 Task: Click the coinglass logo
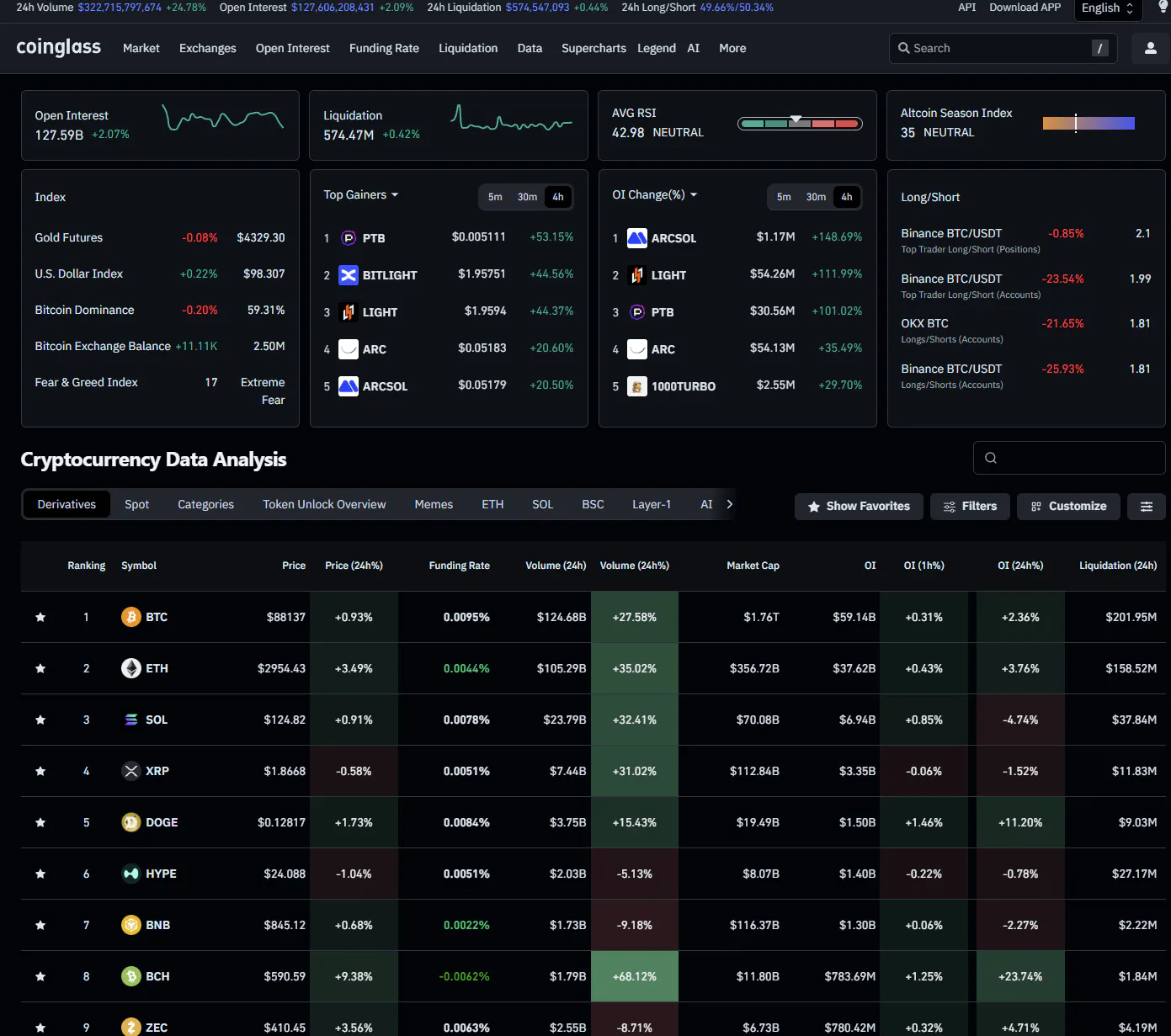[x=59, y=47]
